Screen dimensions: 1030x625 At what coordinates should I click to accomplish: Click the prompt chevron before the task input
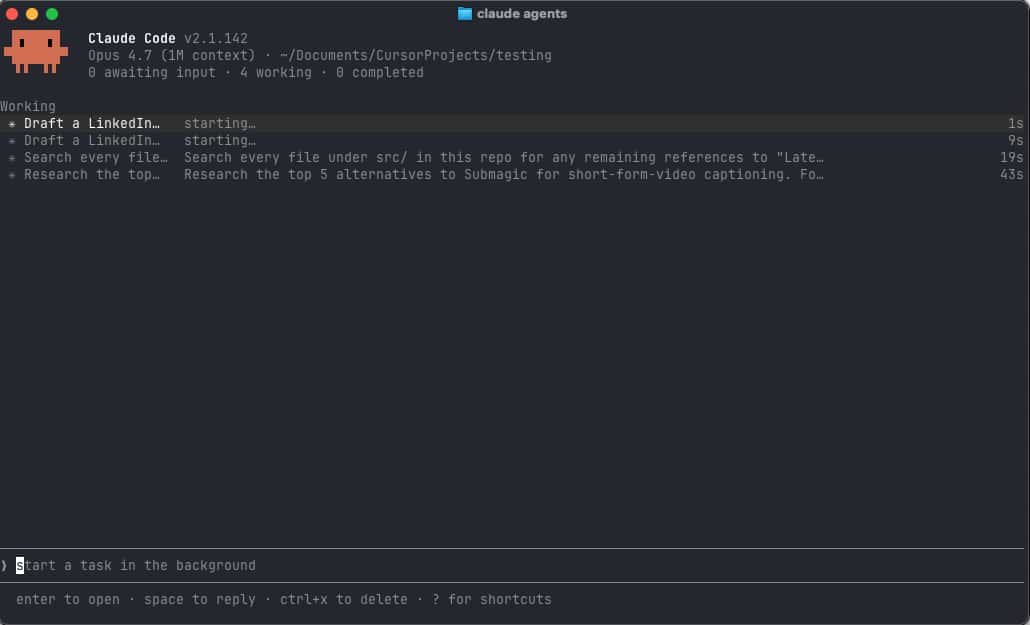5,565
